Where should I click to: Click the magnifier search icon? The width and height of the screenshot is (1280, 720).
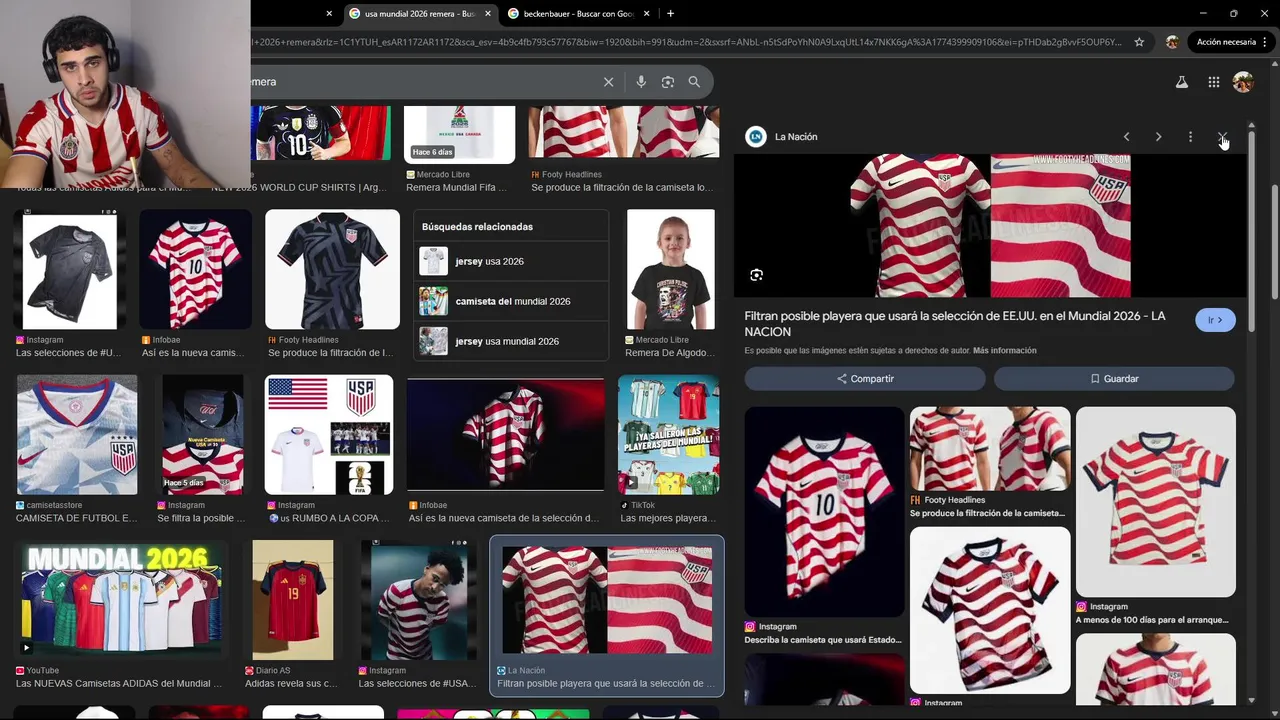[694, 82]
